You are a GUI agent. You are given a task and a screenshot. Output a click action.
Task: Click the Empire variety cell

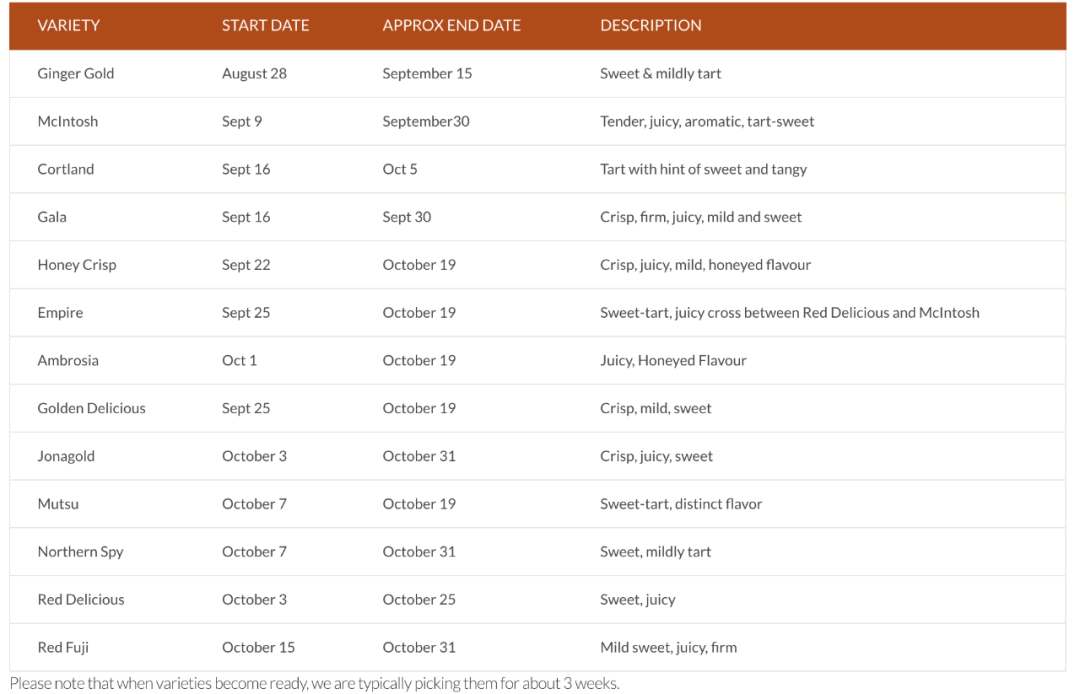(x=60, y=313)
